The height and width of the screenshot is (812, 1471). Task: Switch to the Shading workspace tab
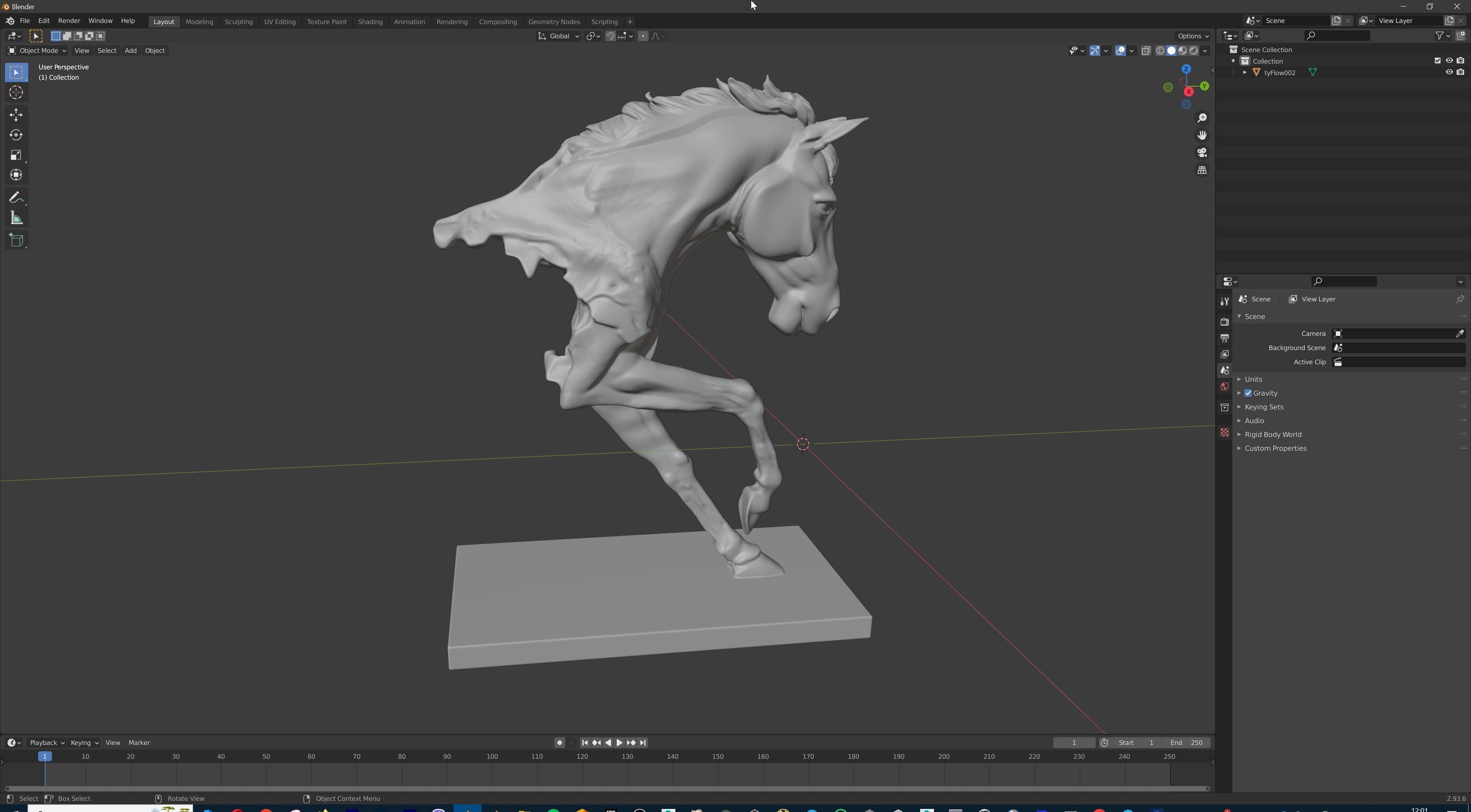click(370, 22)
